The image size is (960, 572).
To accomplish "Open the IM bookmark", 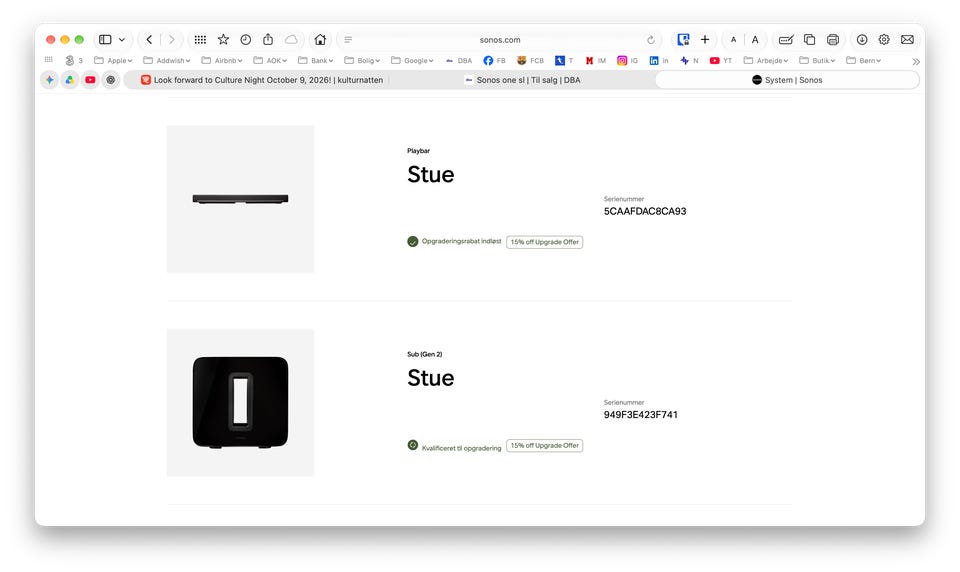I will click(596, 61).
